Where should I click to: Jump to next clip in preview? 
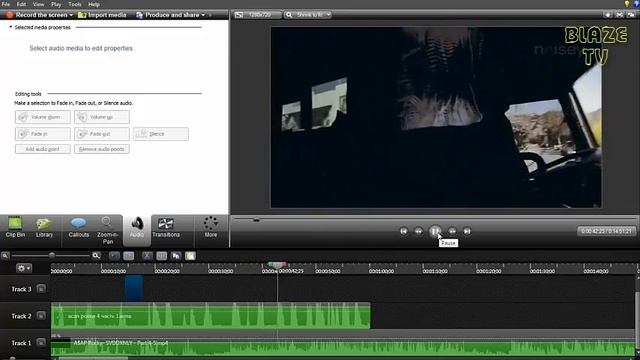pyautogui.click(x=467, y=231)
